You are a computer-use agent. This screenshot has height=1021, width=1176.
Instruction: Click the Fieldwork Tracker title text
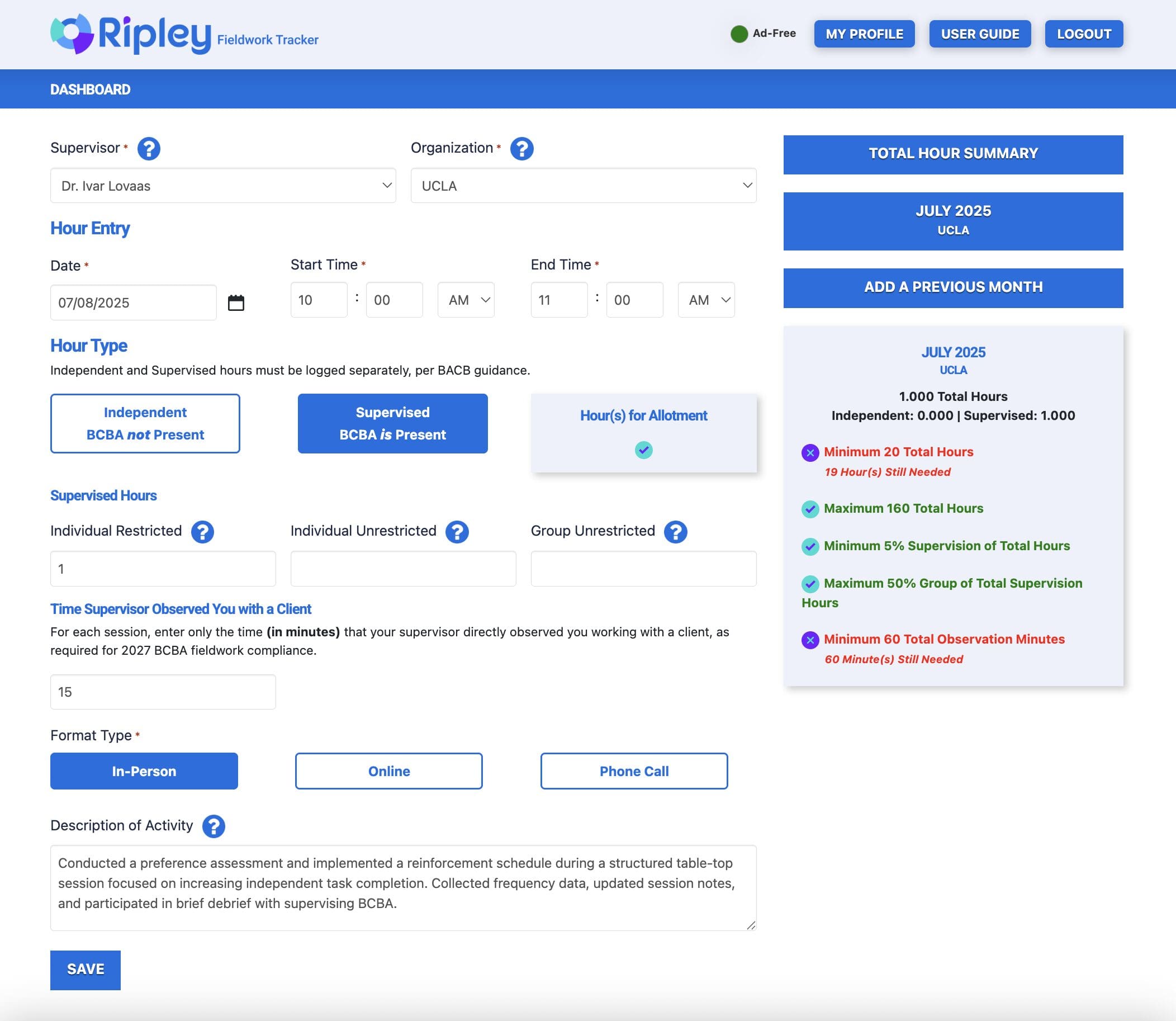[x=268, y=40]
